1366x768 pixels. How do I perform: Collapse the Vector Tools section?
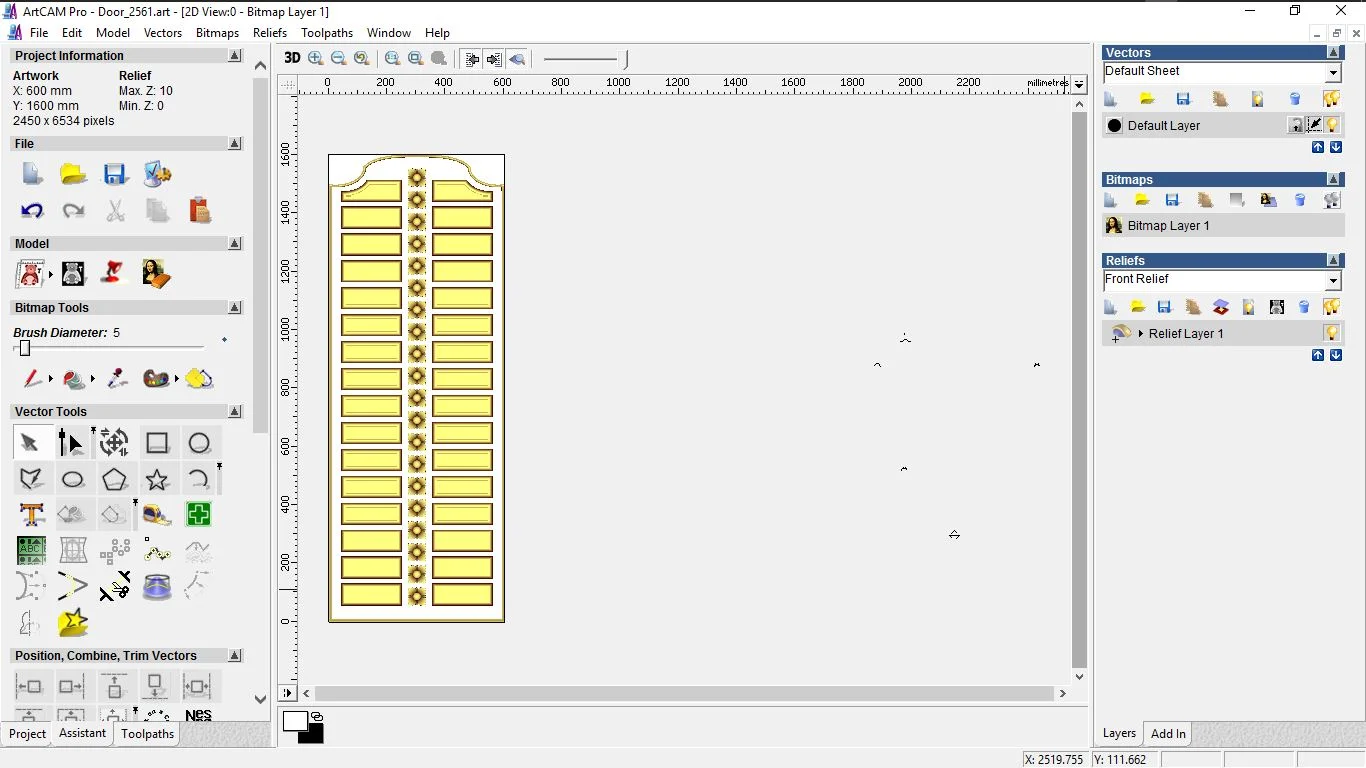pyautogui.click(x=235, y=412)
